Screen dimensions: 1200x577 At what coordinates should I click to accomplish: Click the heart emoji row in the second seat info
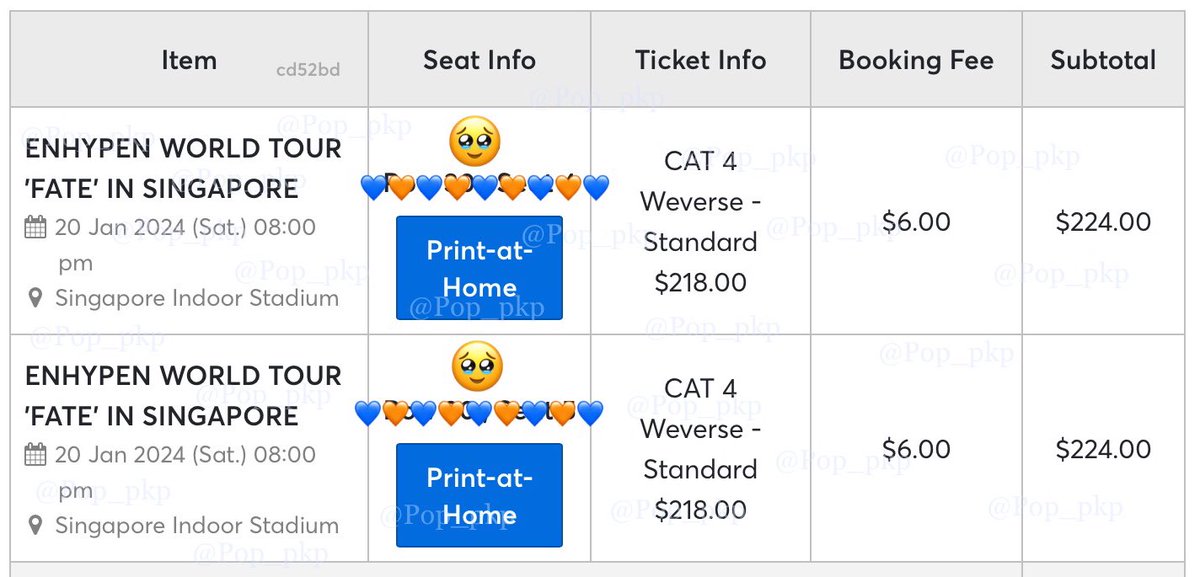pyautogui.click(x=479, y=413)
